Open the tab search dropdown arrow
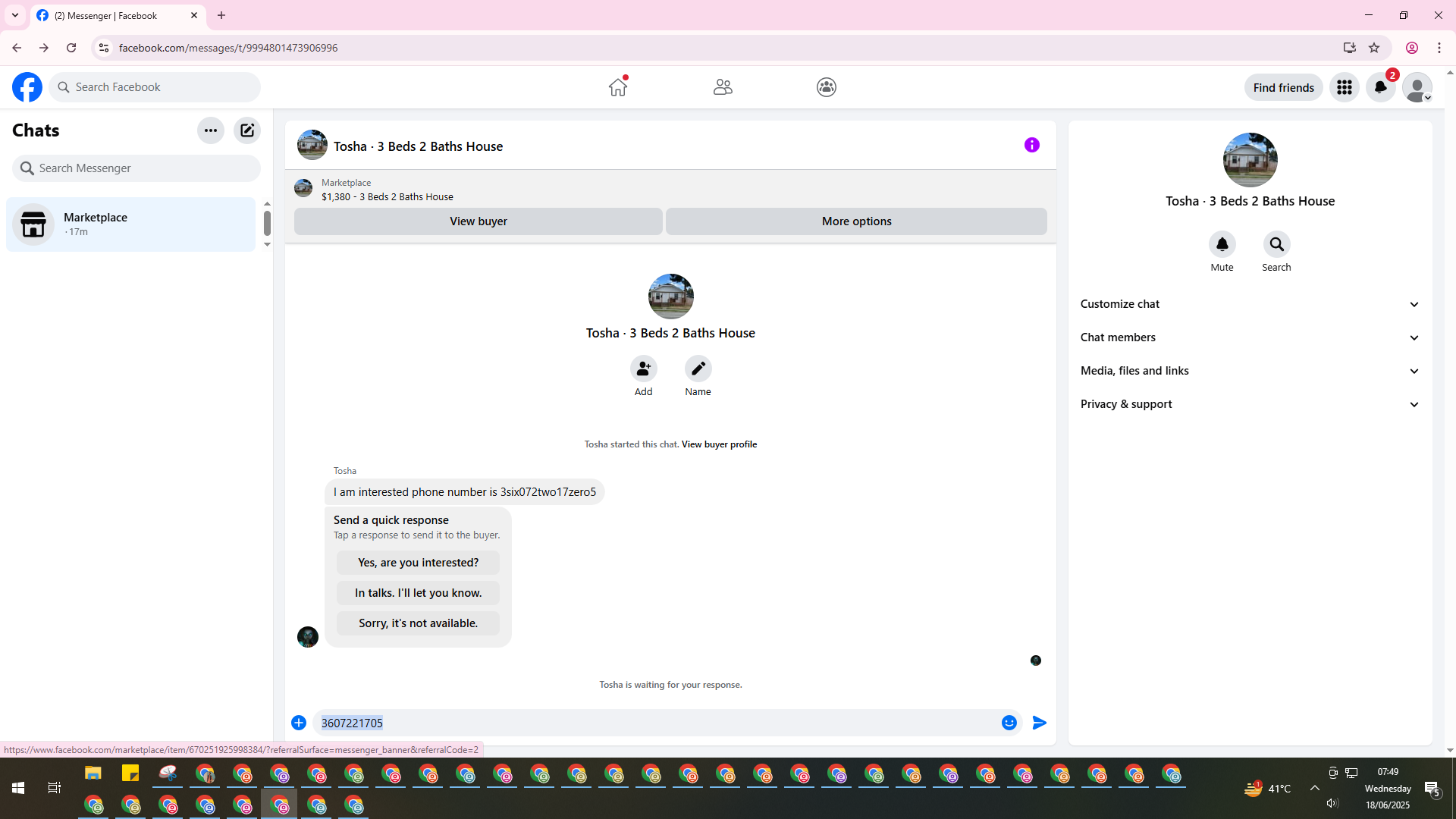Screen dimensions: 1456x819 coord(15,15)
